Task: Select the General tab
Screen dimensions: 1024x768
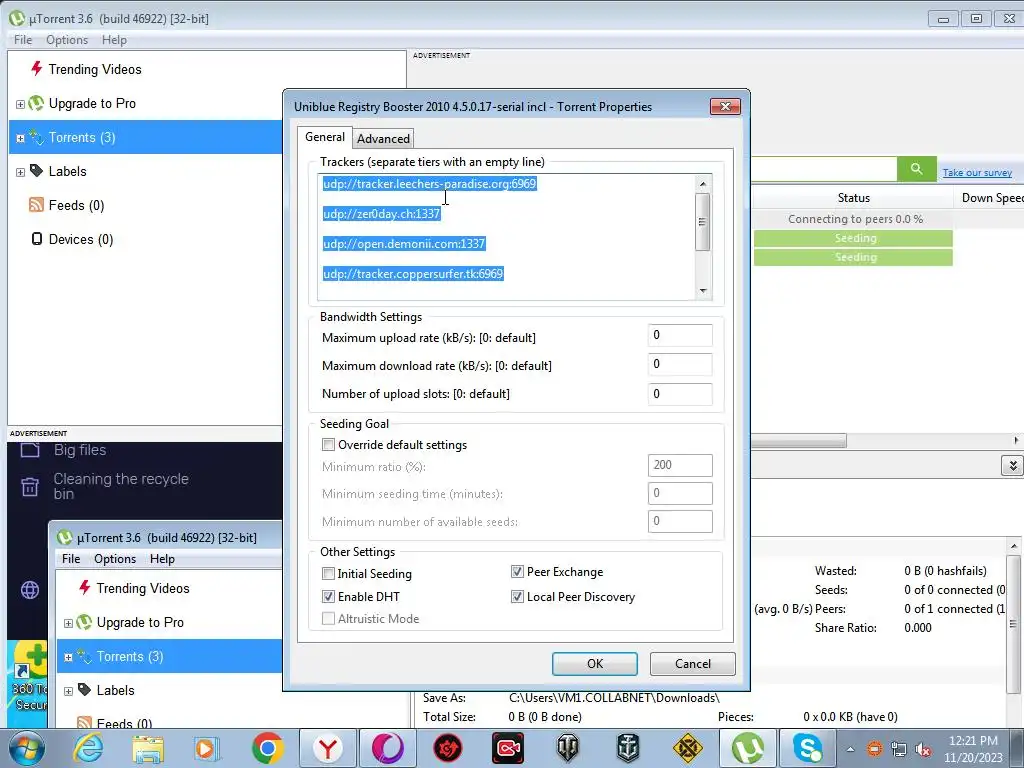Action: pyautogui.click(x=325, y=136)
